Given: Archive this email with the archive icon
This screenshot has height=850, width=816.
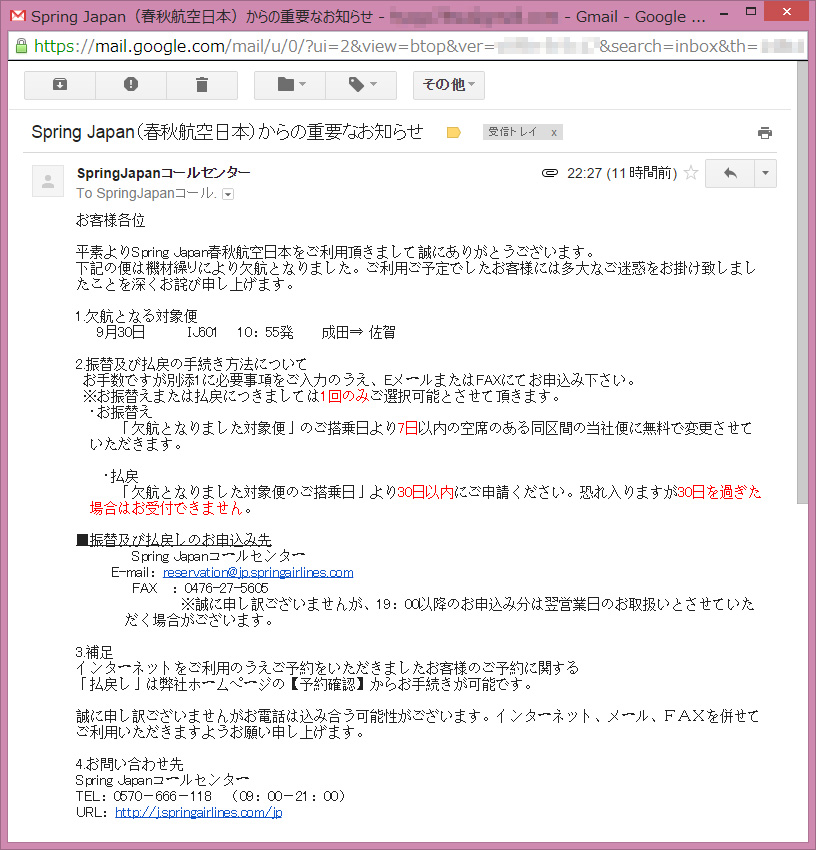Looking at the screenshot, I should pyautogui.click(x=60, y=85).
